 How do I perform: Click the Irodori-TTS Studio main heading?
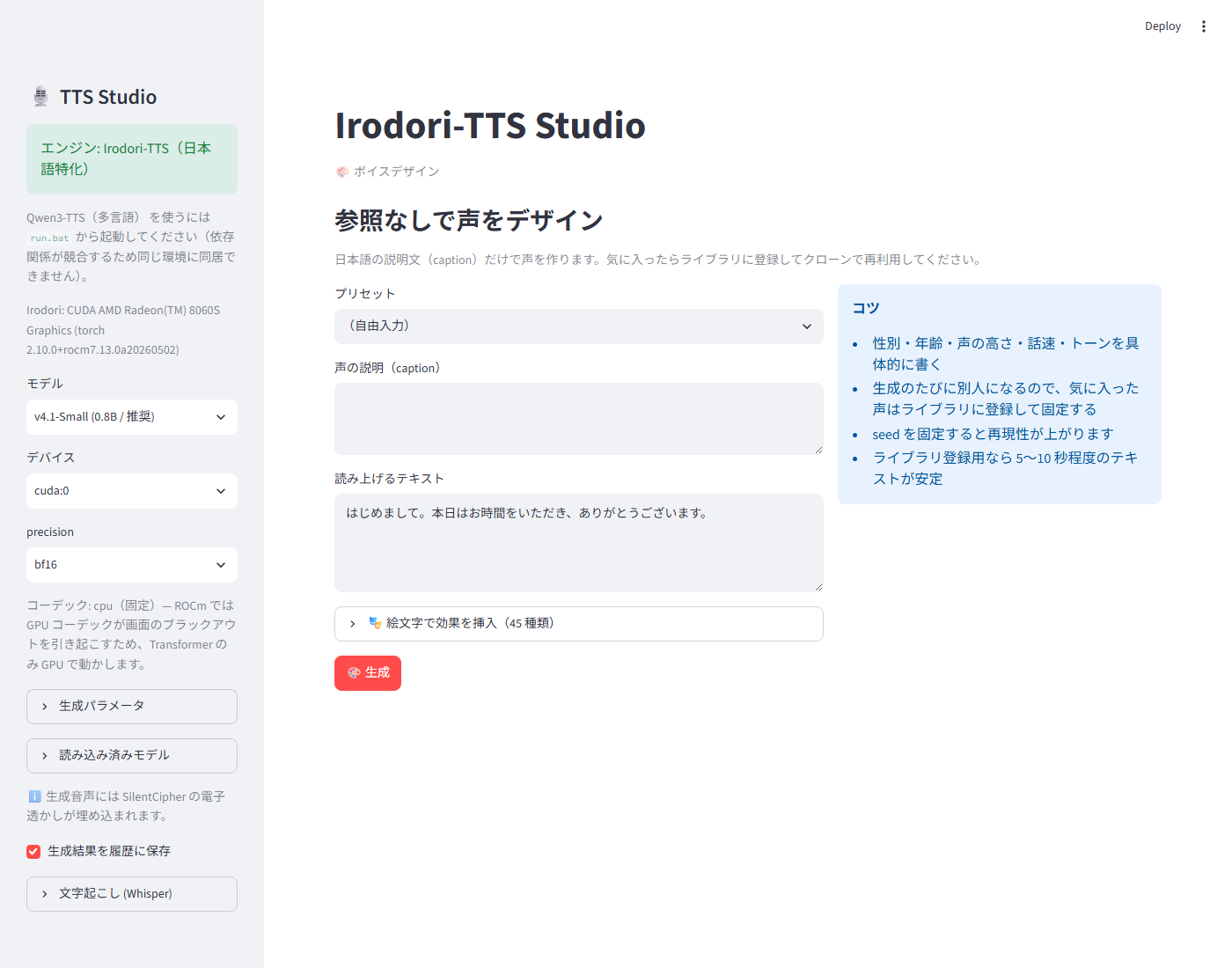[x=490, y=126]
